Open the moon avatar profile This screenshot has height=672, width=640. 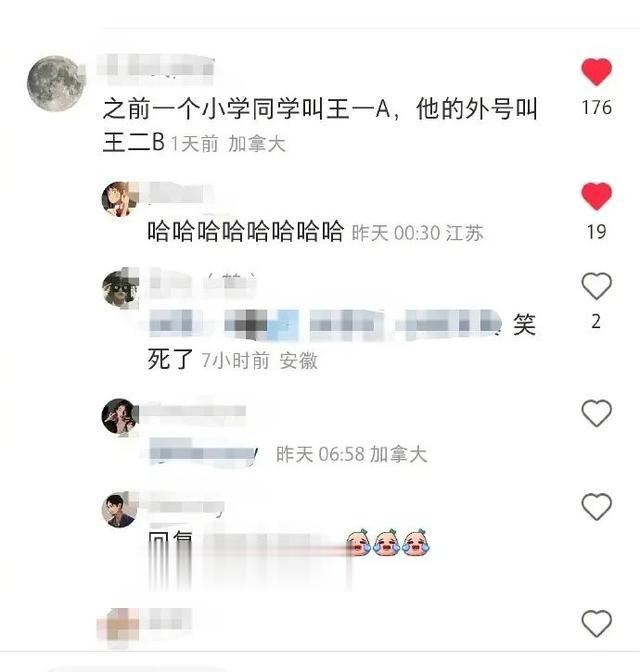click(x=54, y=84)
